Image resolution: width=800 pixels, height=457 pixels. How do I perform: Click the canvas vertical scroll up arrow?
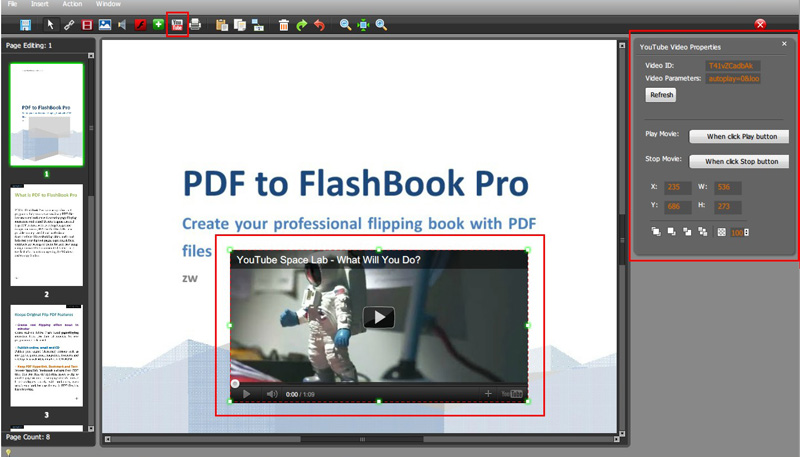click(622, 45)
